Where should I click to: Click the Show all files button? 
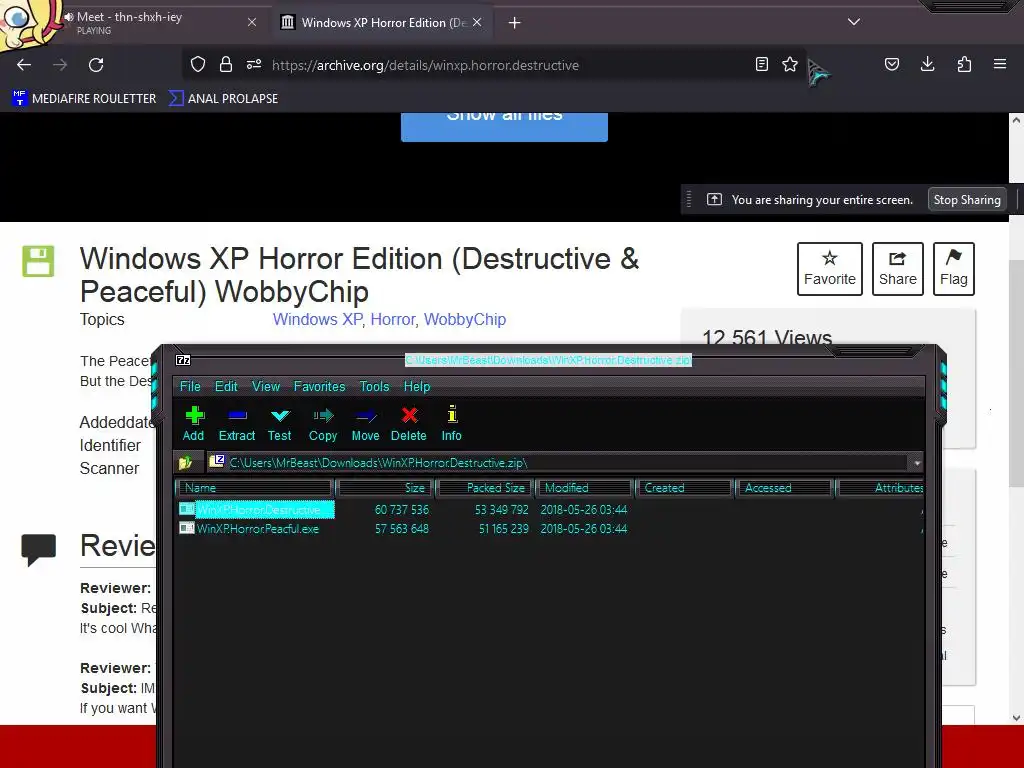point(504,126)
